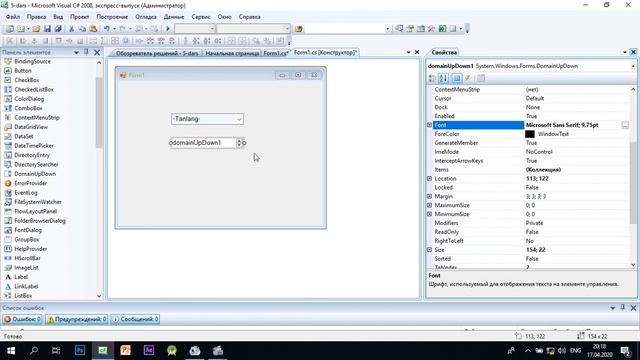Open After Effects from the taskbar
640x360 pixels.
click(149, 350)
